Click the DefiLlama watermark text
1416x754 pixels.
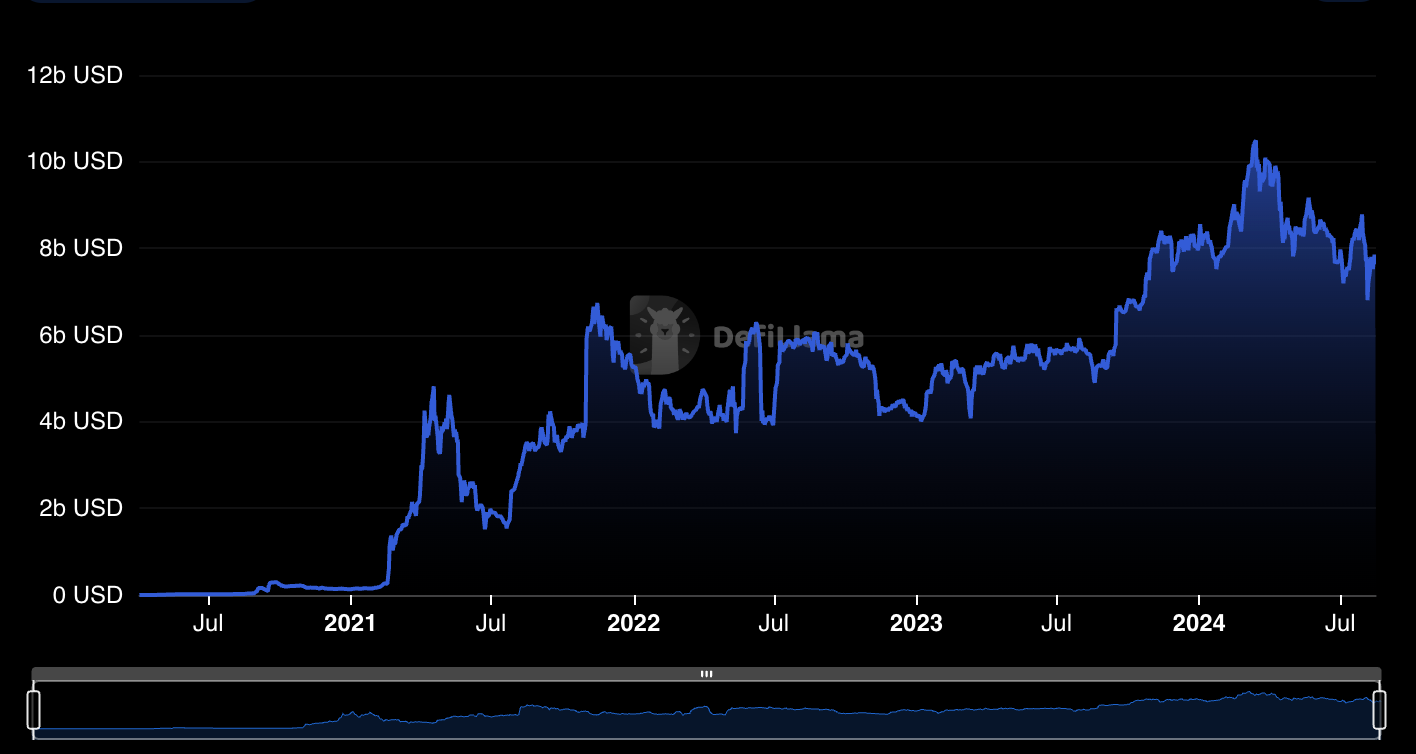pos(788,338)
